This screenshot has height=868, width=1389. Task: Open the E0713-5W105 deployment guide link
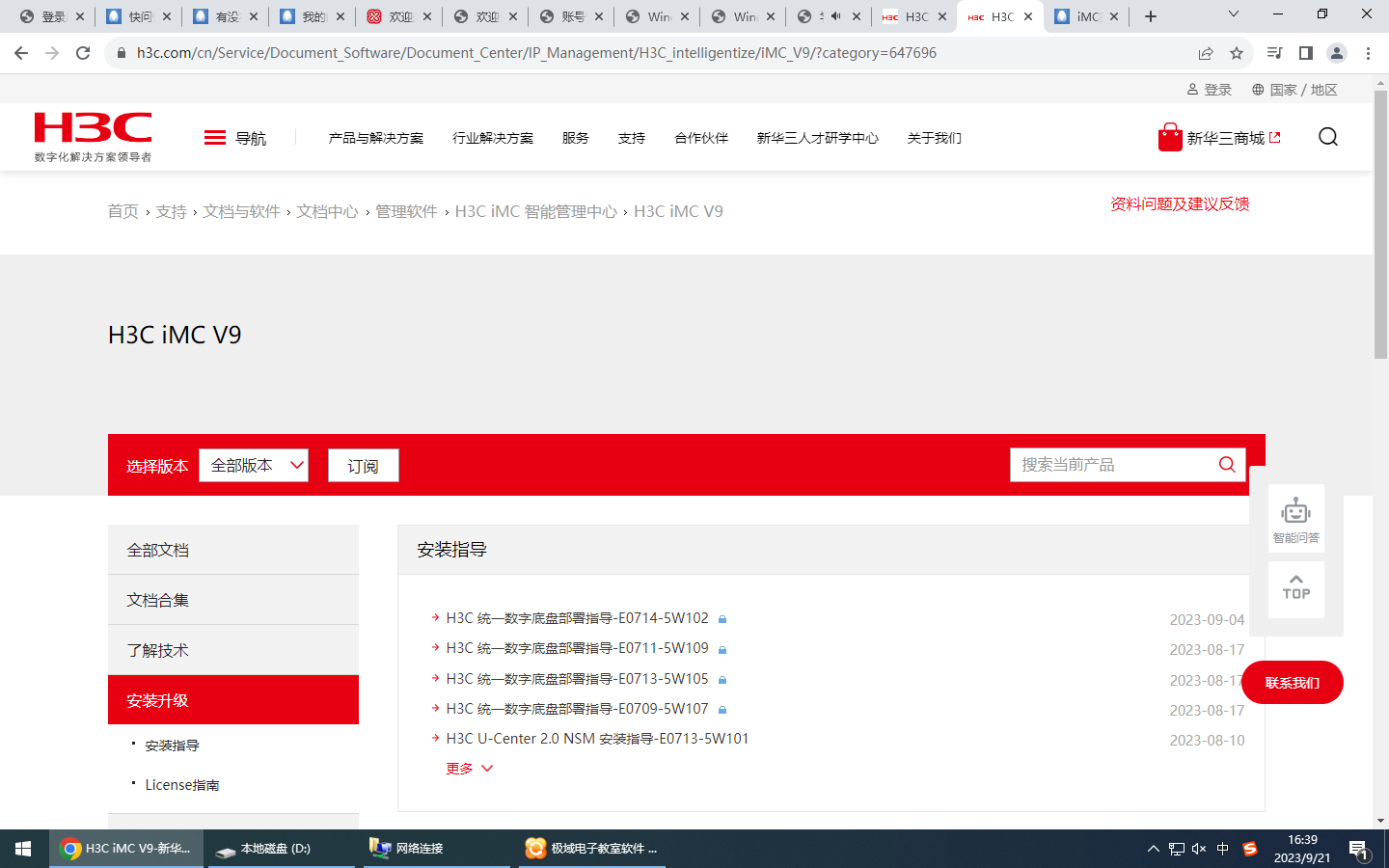click(x=577, y=679)
